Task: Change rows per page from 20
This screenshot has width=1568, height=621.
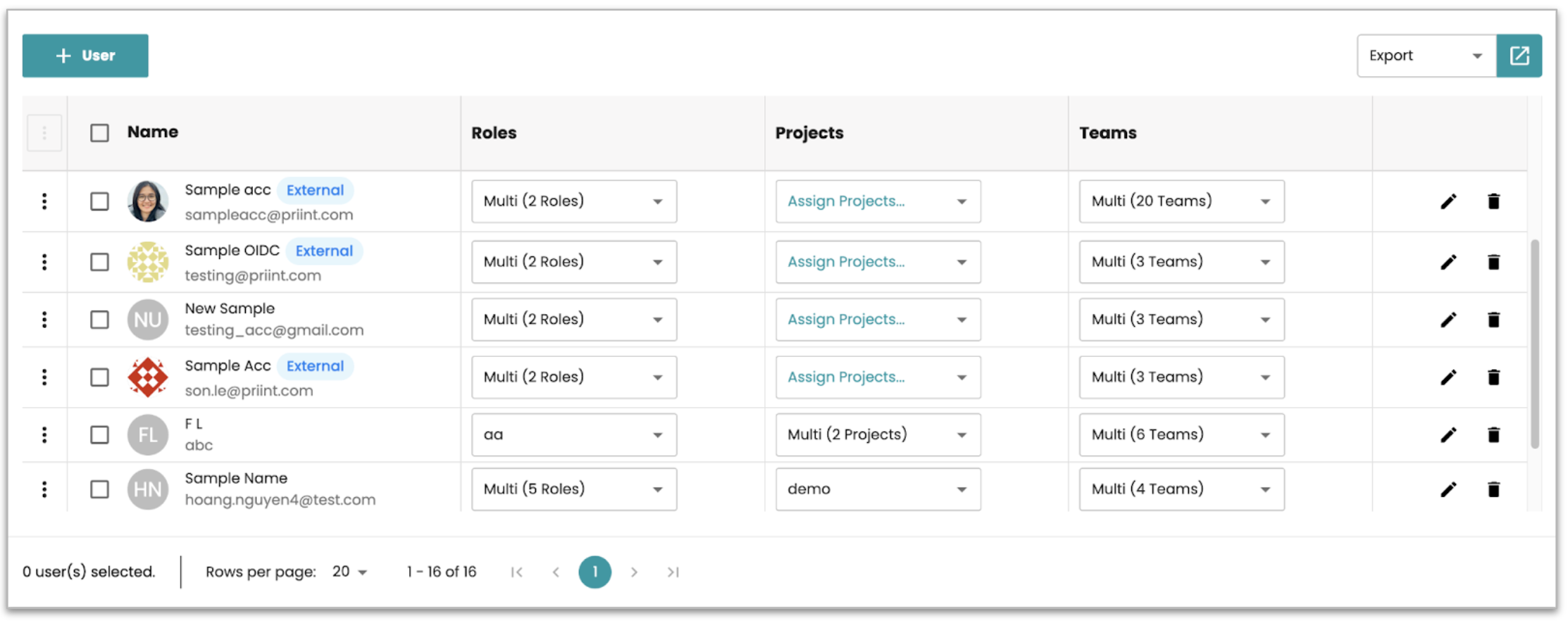Action: point(350,572)
